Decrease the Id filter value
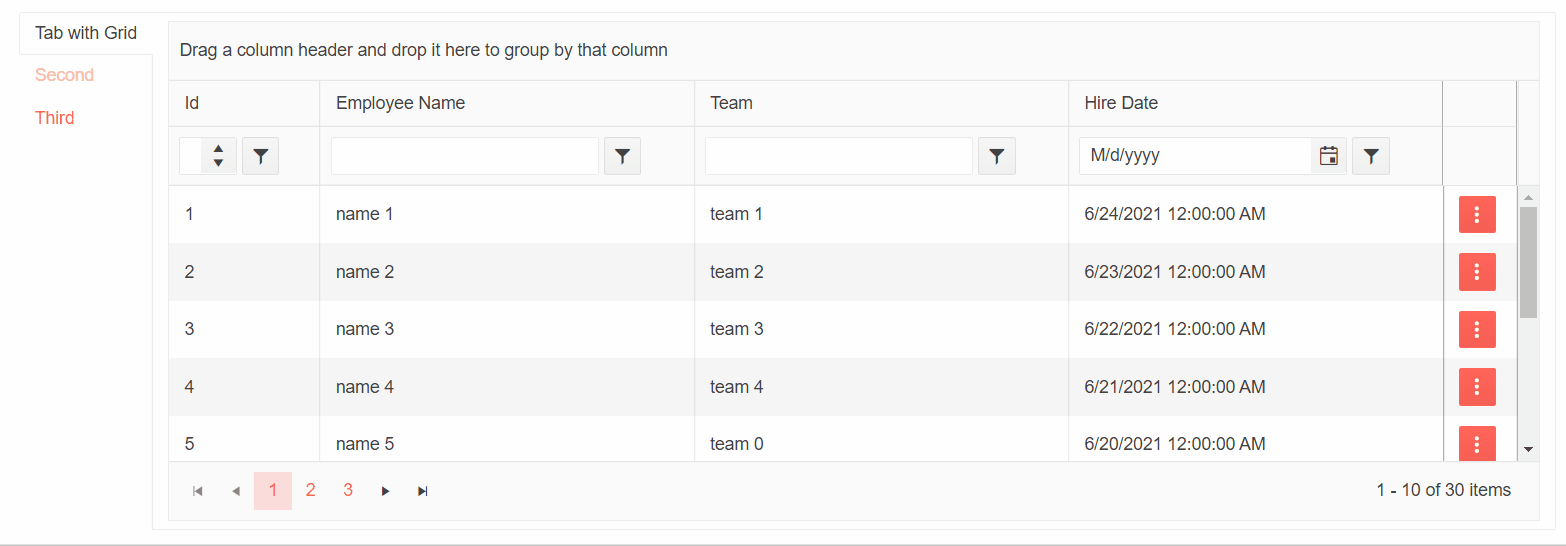The image size is (1566, 546). pos(219,163)
